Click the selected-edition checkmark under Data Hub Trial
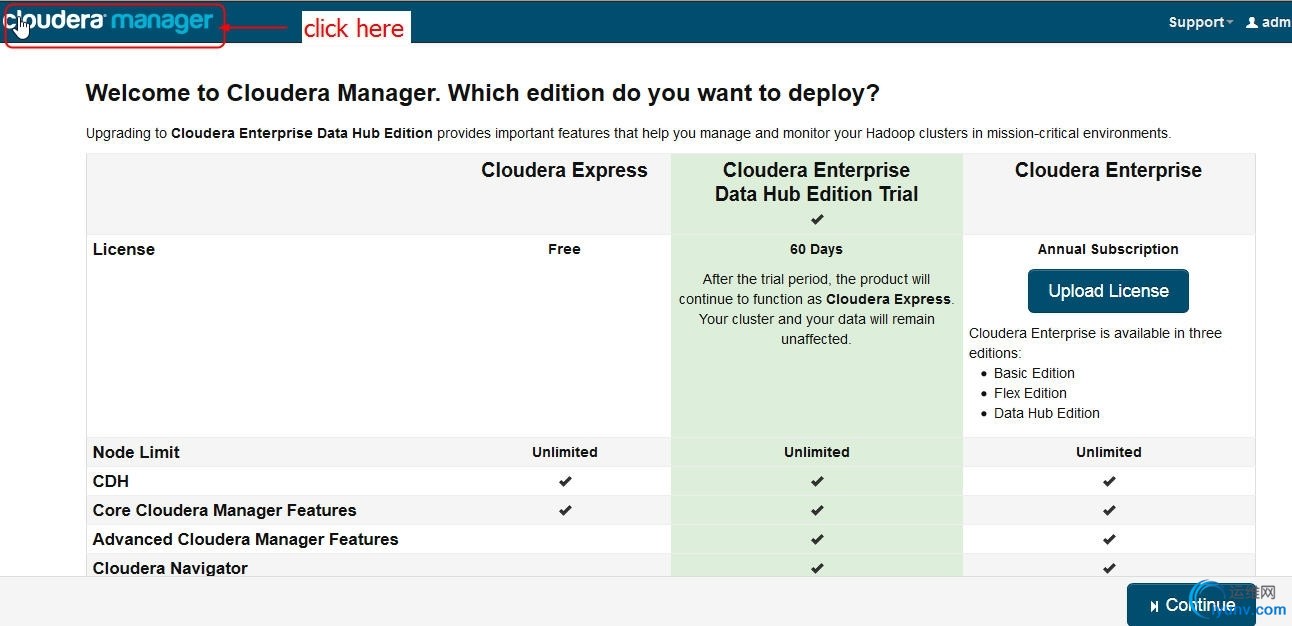 [817, 220]
